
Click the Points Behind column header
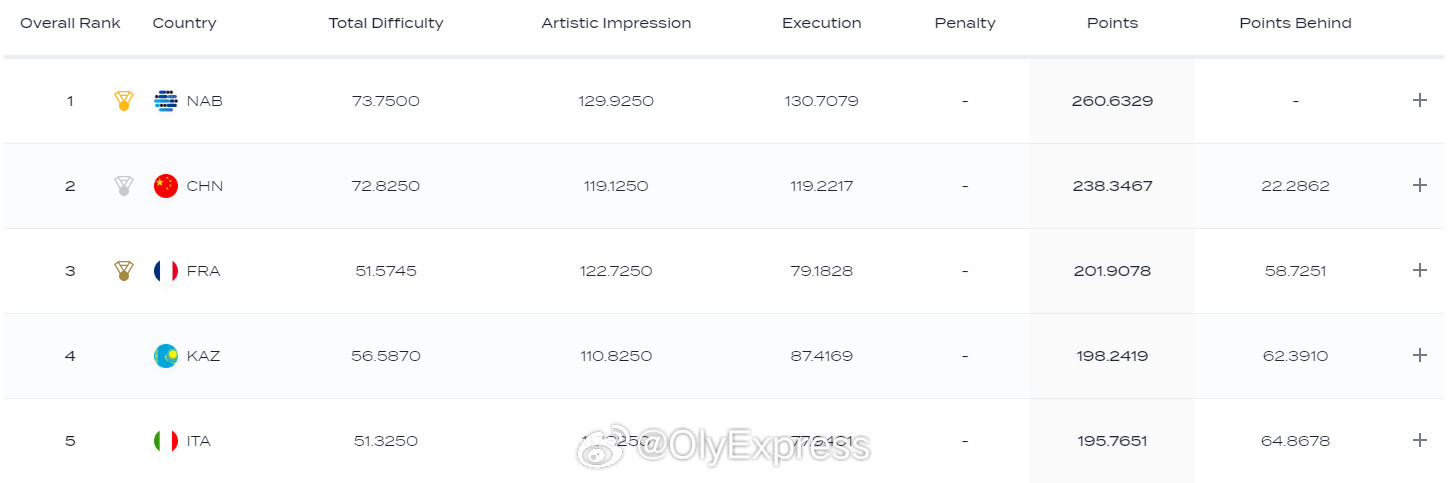click(x=1295, y=23)
